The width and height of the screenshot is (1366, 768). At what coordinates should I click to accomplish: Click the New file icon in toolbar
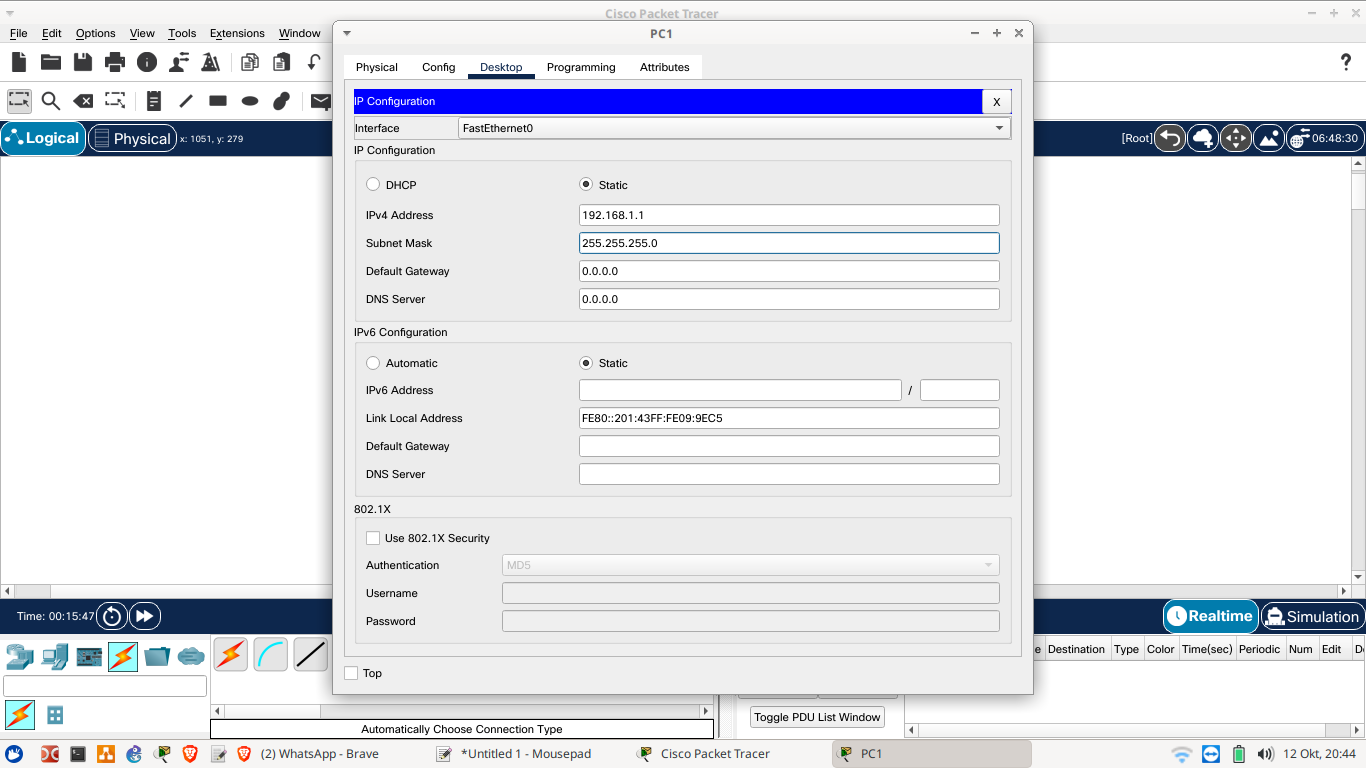[x=19, y=62]
